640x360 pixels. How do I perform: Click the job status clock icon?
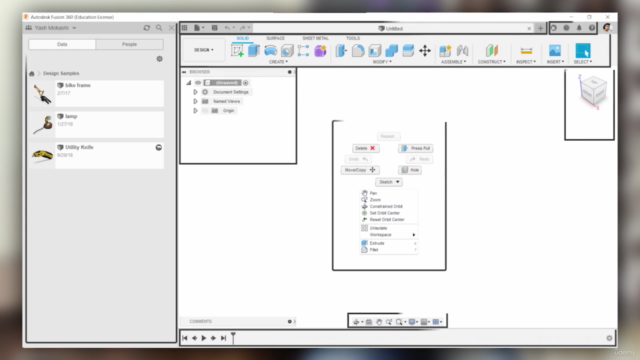coord(566,28)
